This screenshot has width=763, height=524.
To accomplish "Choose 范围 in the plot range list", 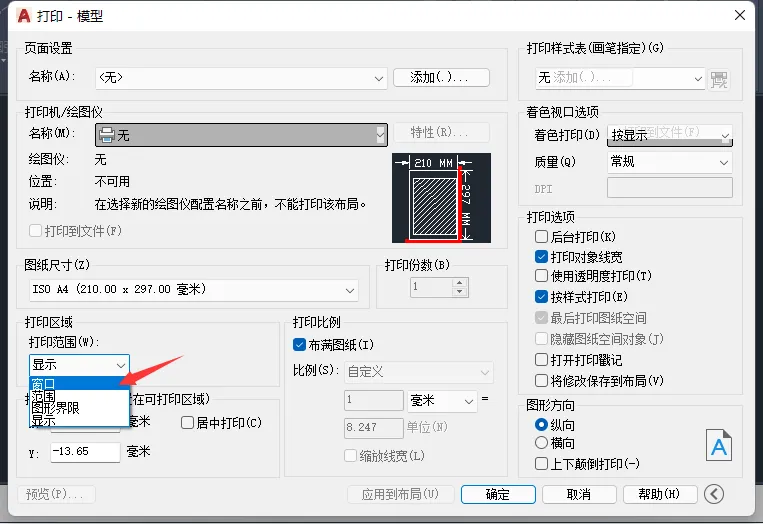I will click(x=79, y=396).
